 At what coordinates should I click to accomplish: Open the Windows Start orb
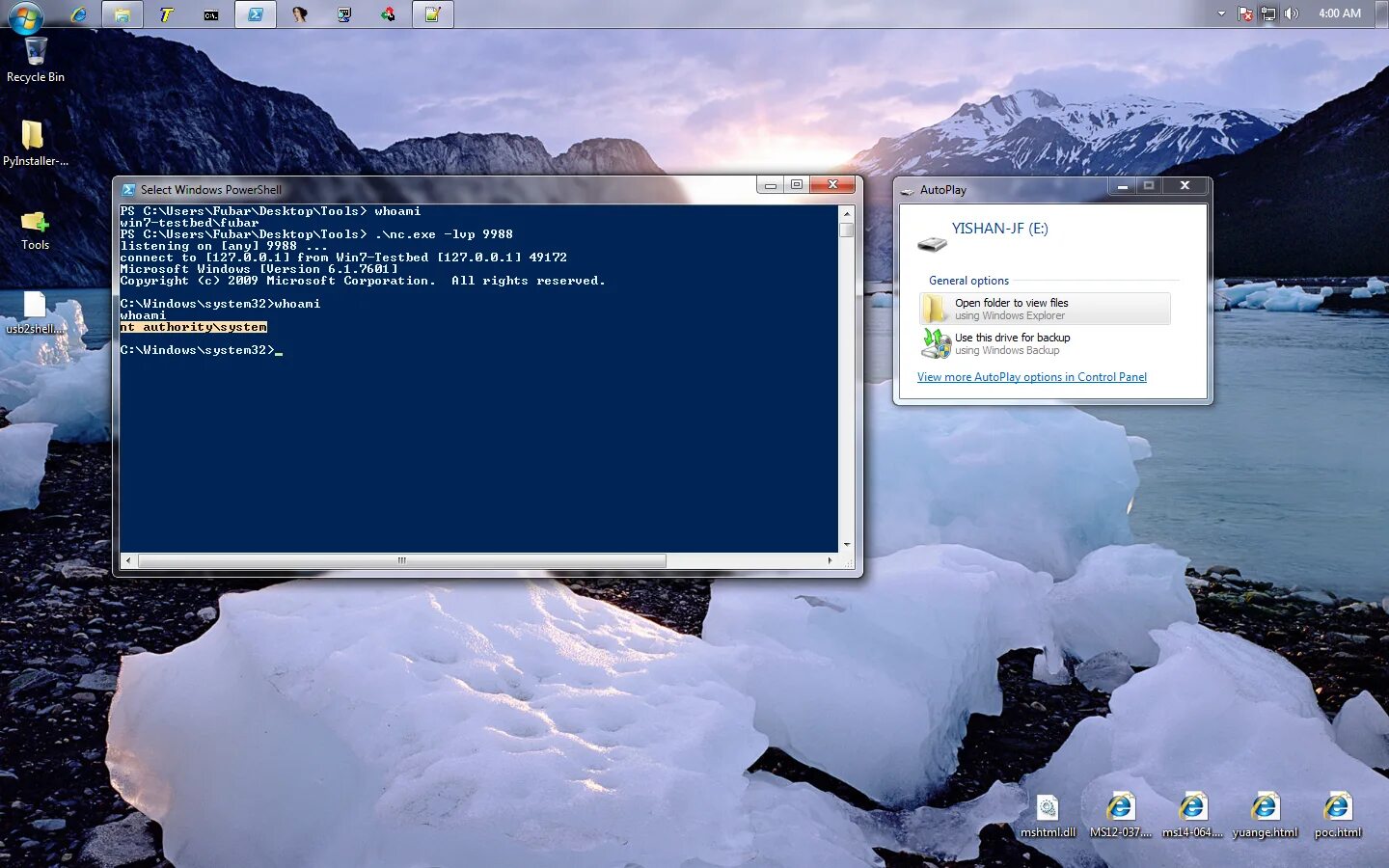[x=26, y=16]
